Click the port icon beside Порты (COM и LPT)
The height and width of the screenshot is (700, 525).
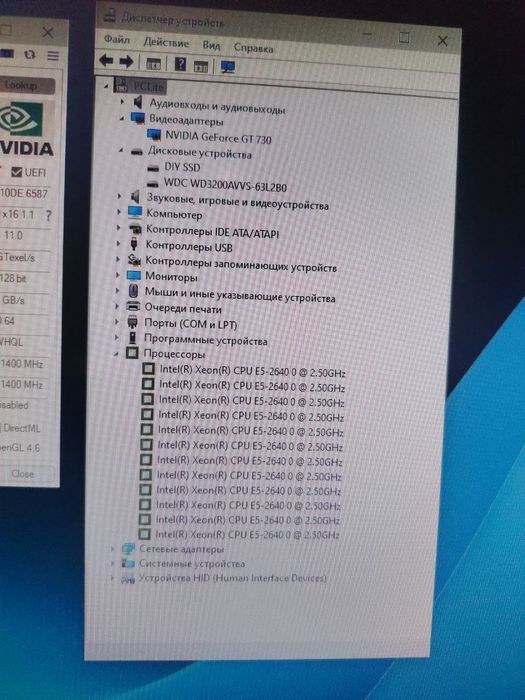[133, 321]
